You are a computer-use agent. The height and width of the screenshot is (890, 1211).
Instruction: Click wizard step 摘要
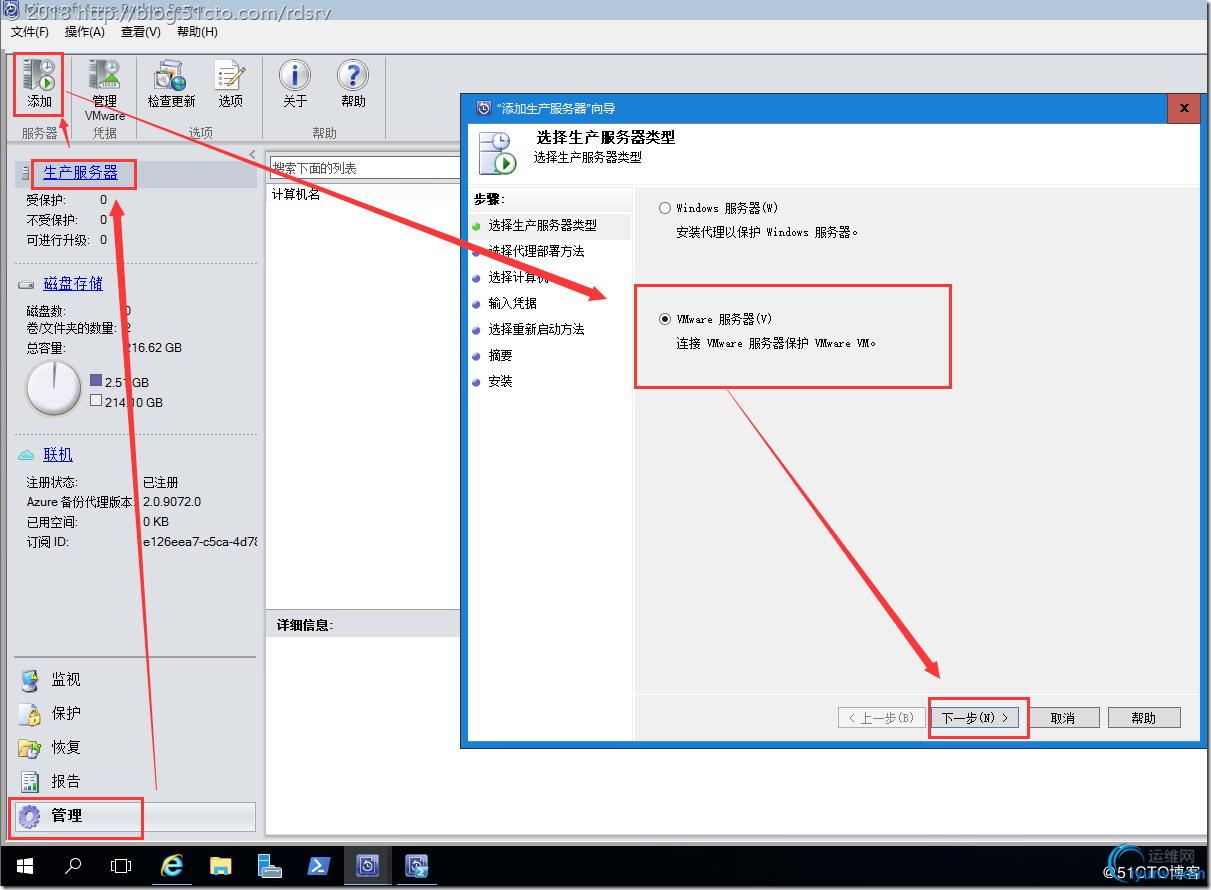[500, 355]
